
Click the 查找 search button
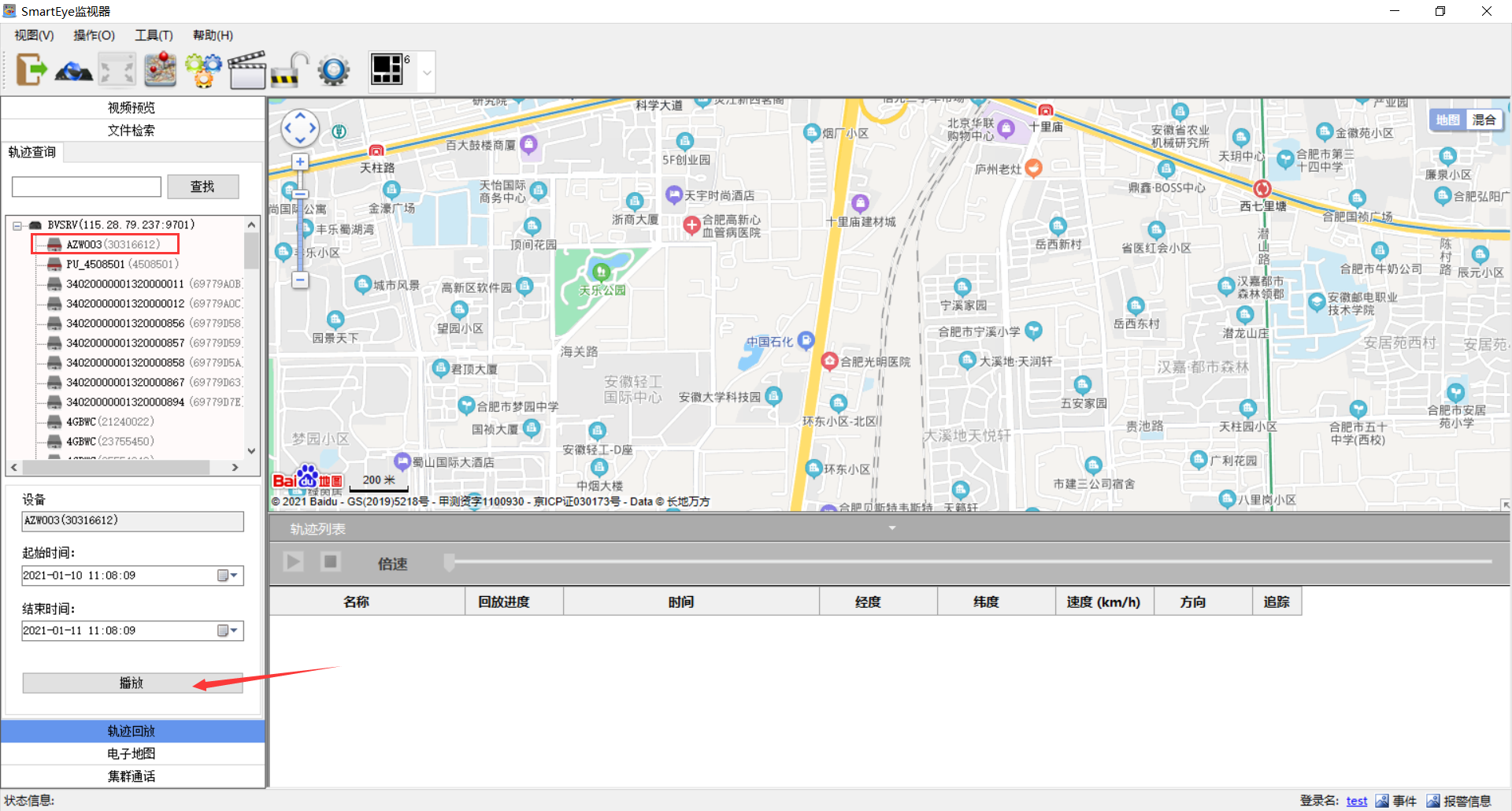pyautogui.click(x=202, y=187)
